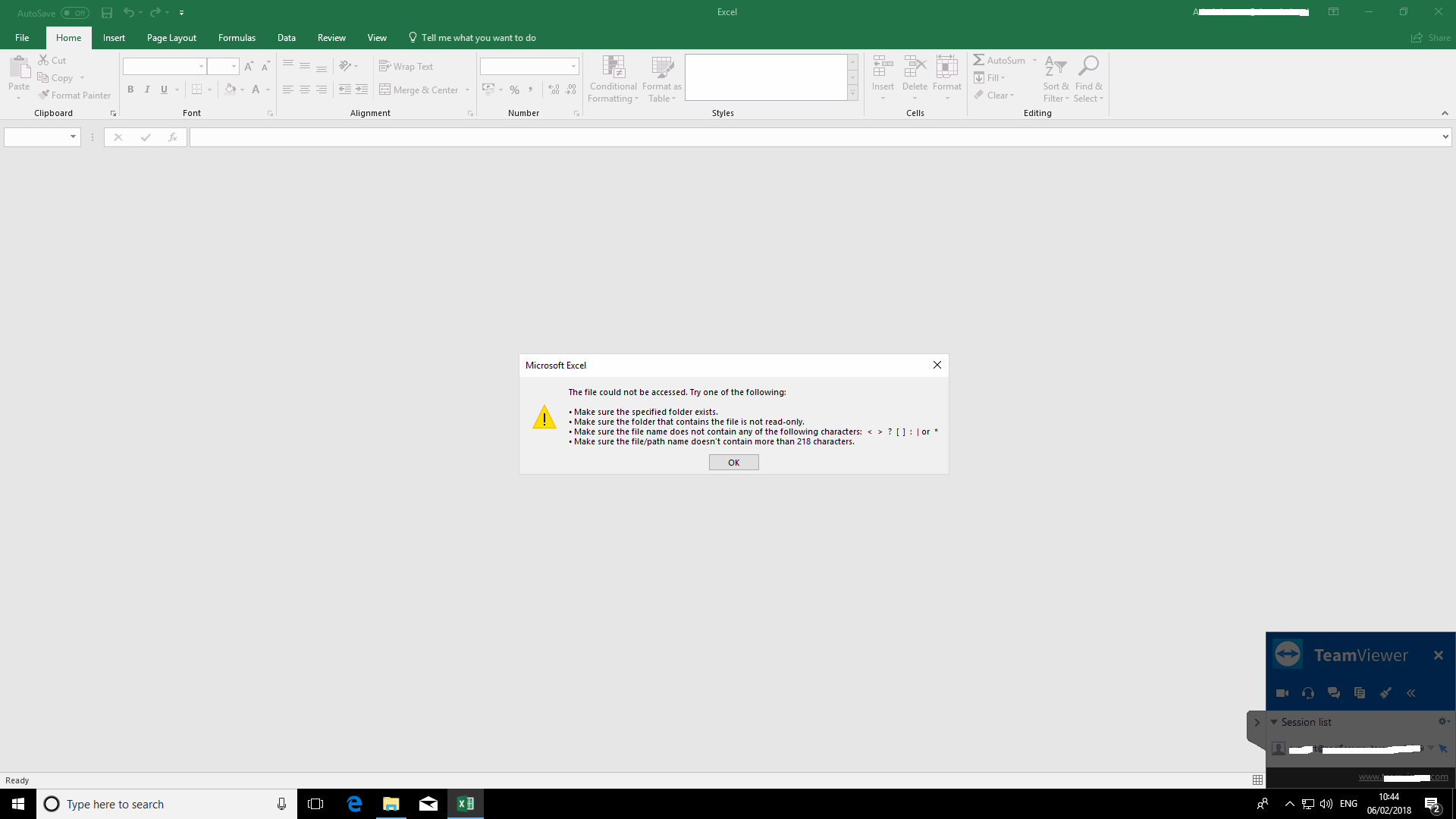The image size is (1456, 819).
Task: Open the number format dropdown
Action: [573, 67]
